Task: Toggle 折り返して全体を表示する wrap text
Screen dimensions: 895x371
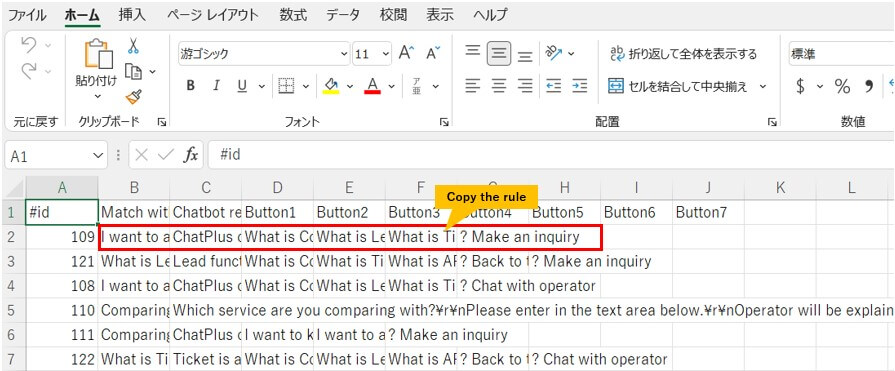Action: (x=683, y=54)
